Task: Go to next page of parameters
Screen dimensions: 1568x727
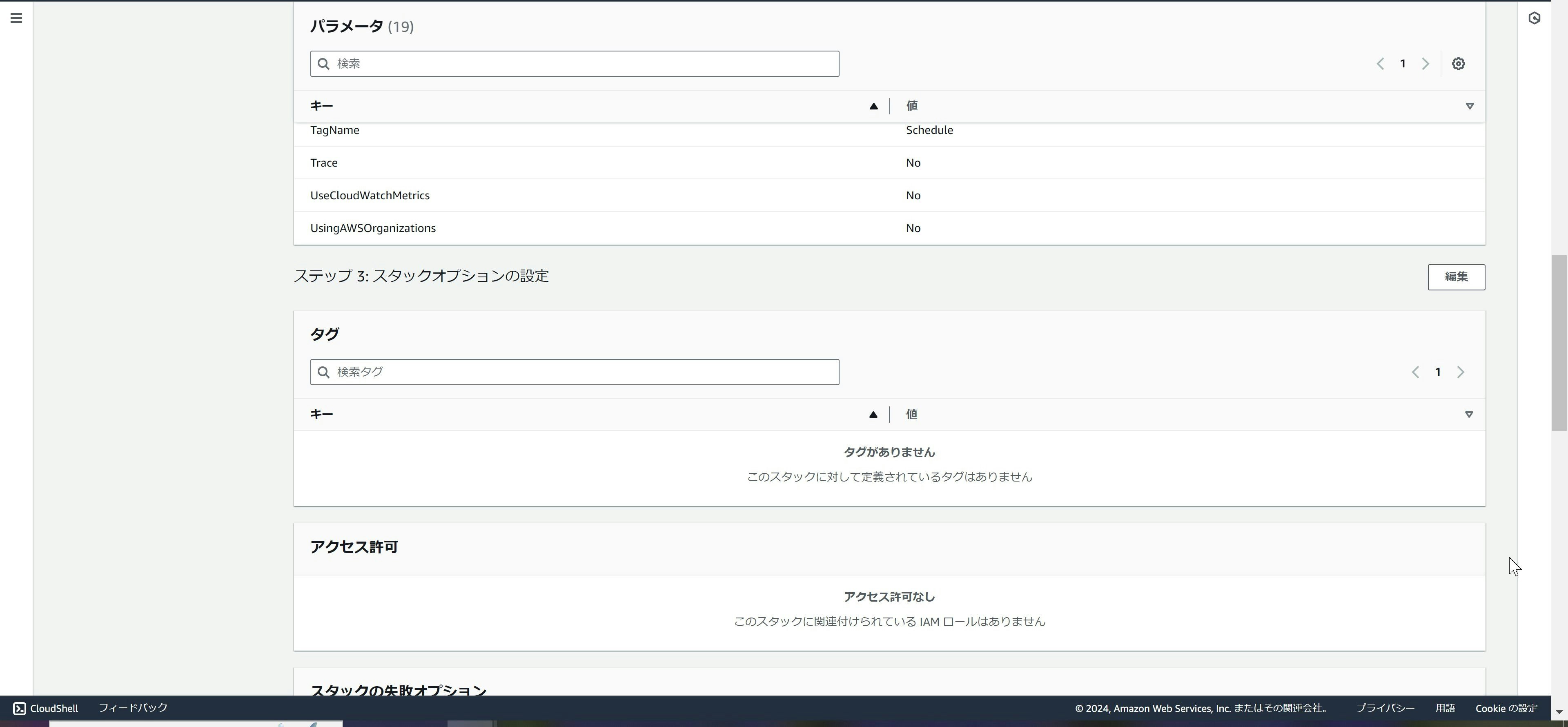Action: pyautogui.click(x=1425, y=64)
